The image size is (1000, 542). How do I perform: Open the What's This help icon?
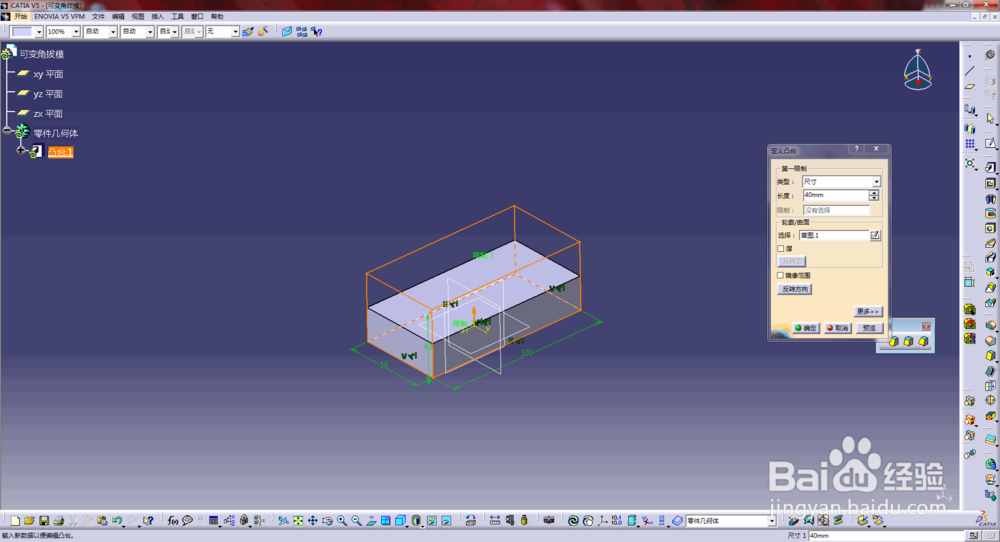click(148, 521)
